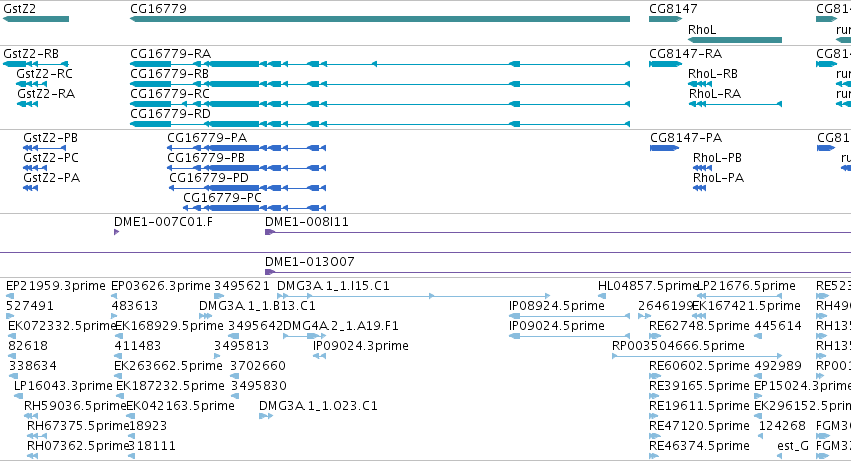Click the RhoL-PB protein feature
The width and height of the screenshot is (851, 461).
702,168
